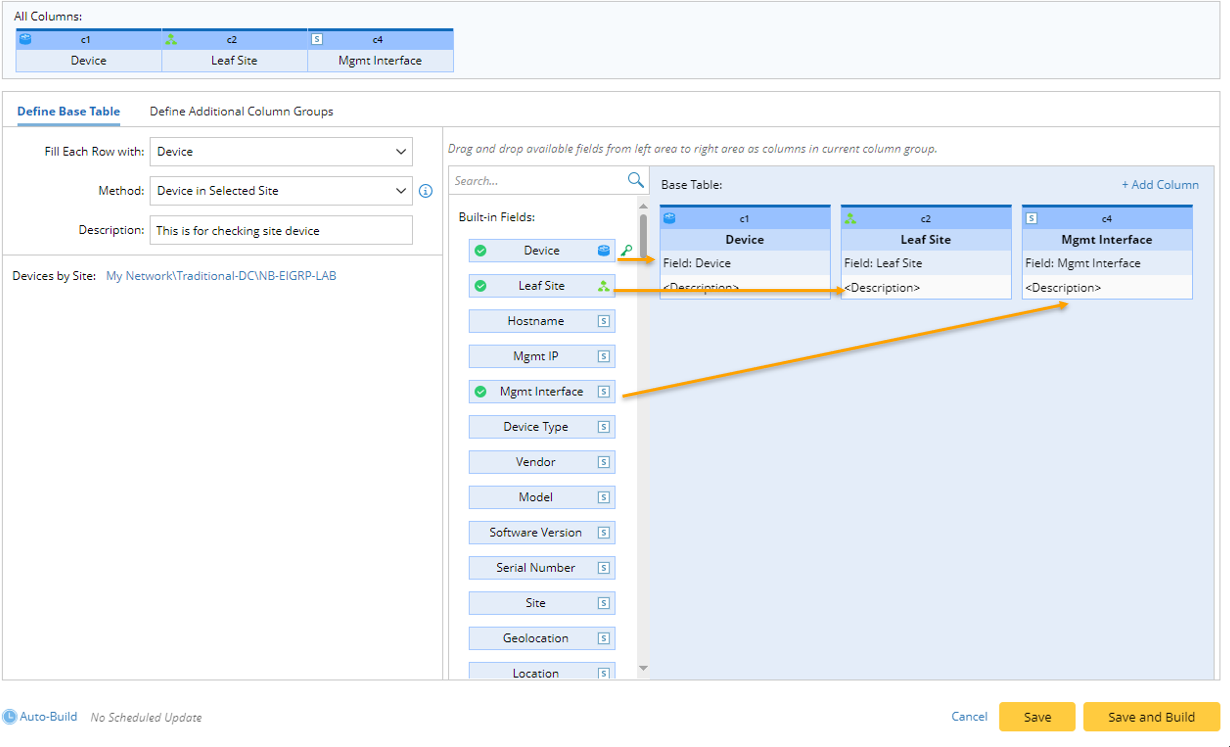Click the site icon in the Base Table c2 header

[x=851, y=218]
